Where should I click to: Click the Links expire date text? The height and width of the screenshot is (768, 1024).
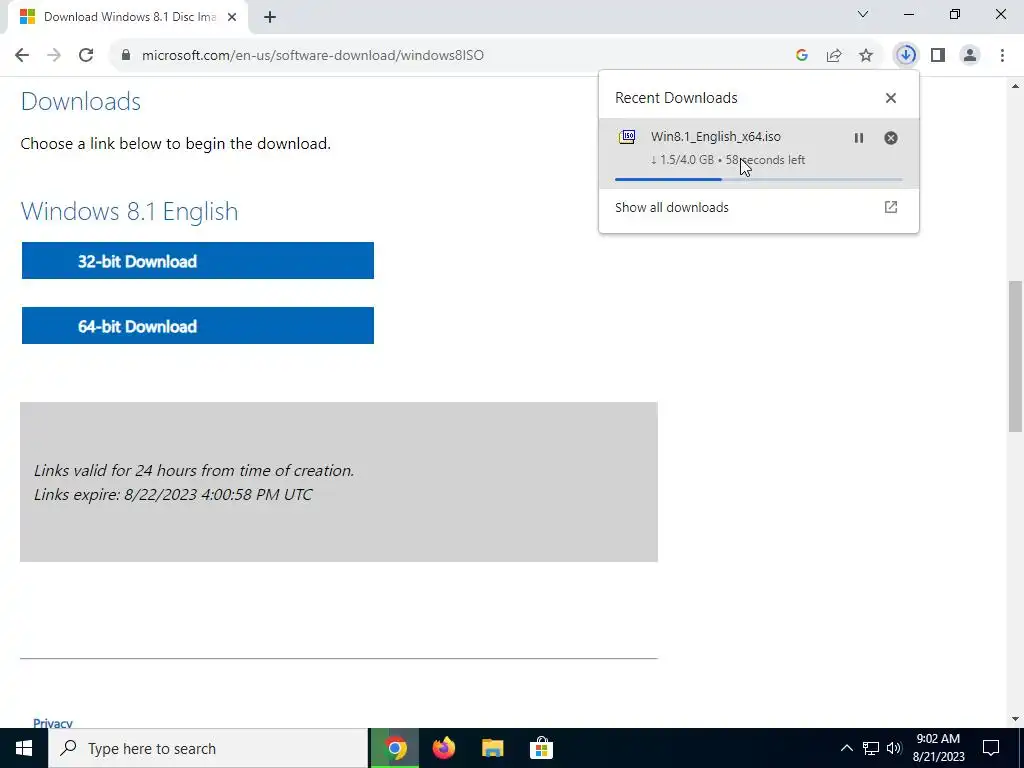[x=173, y=494]
